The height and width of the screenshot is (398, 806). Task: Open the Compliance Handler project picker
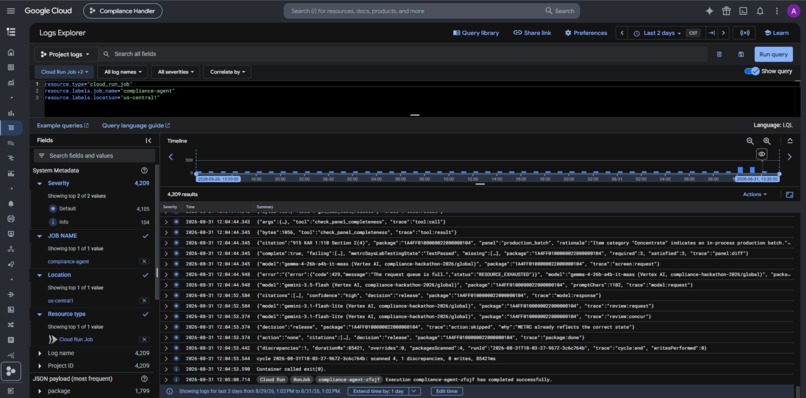[122, 11]
